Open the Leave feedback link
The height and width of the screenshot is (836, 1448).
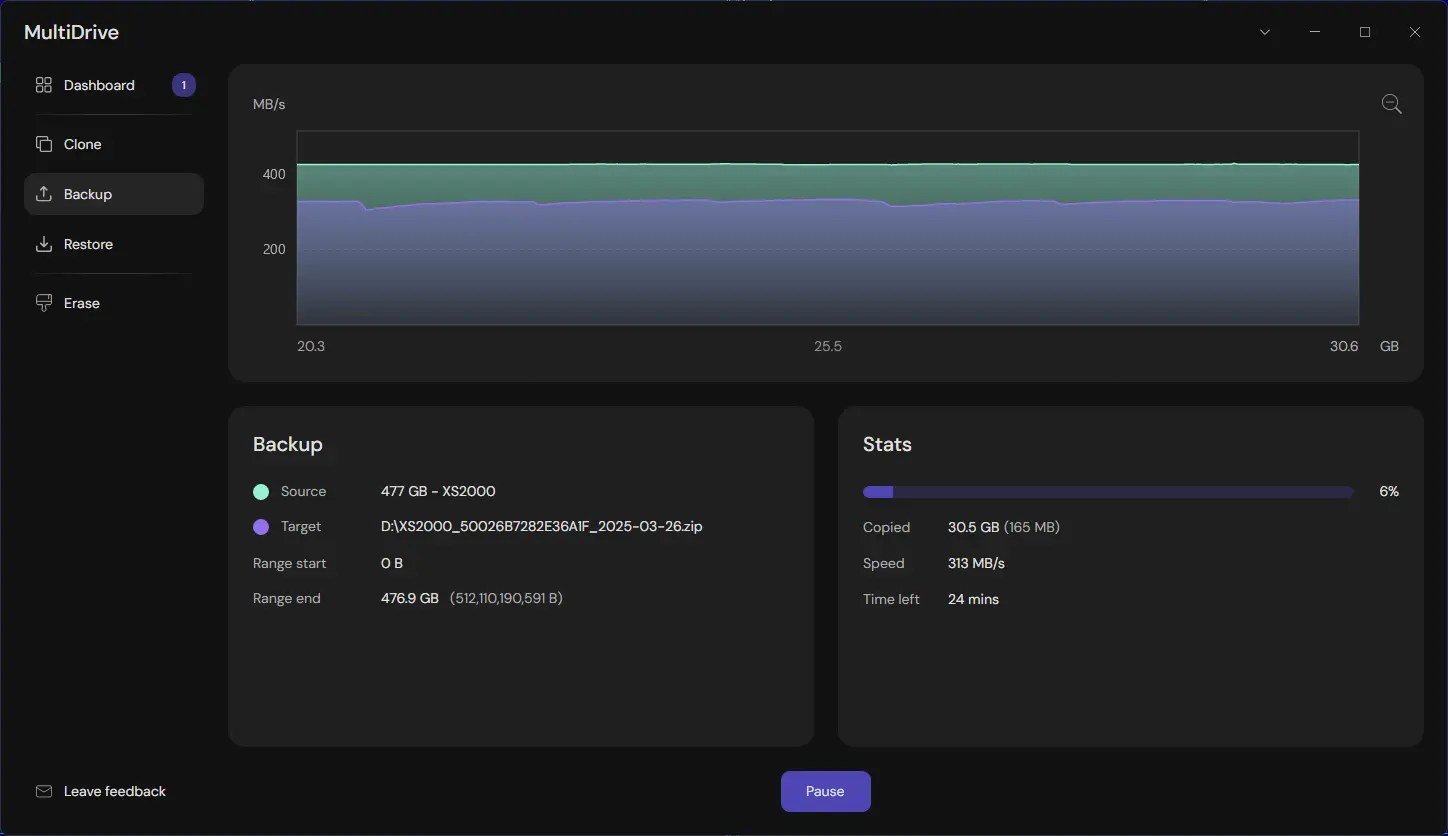coord(114,790)
